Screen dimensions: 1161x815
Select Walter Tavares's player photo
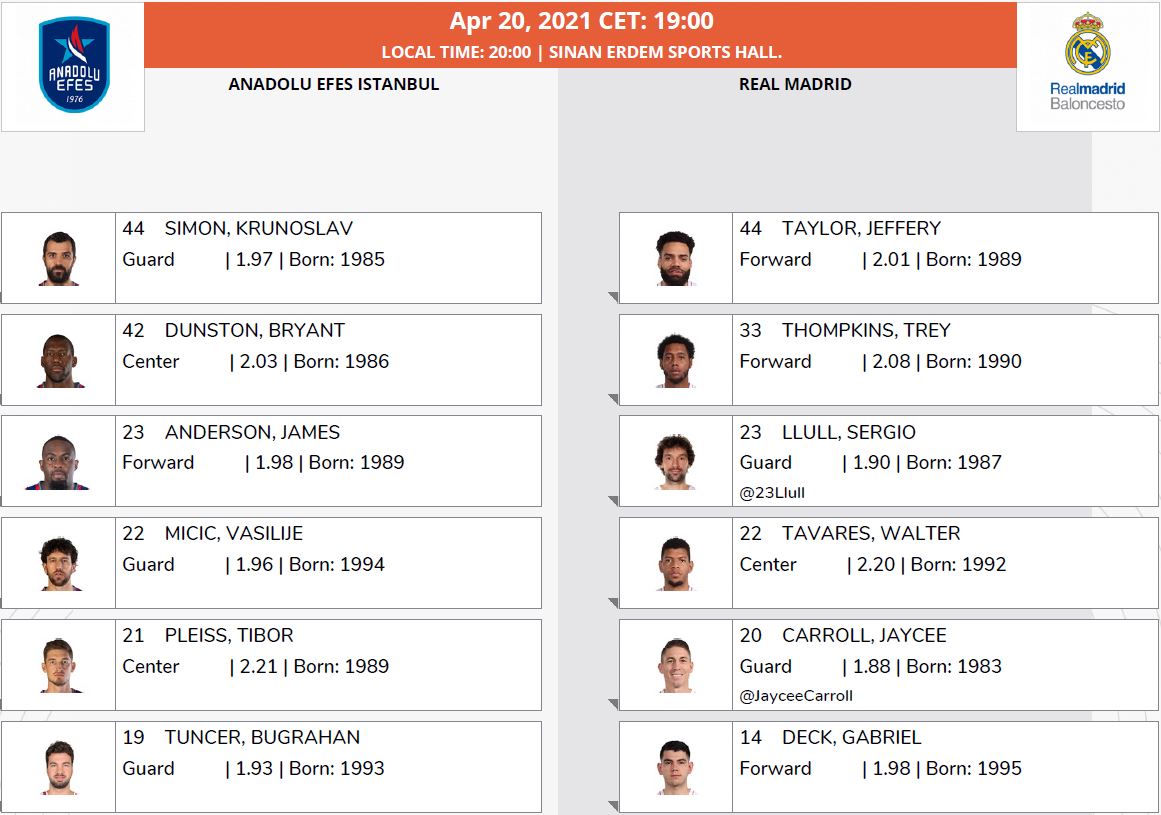(x=675, y=564)
